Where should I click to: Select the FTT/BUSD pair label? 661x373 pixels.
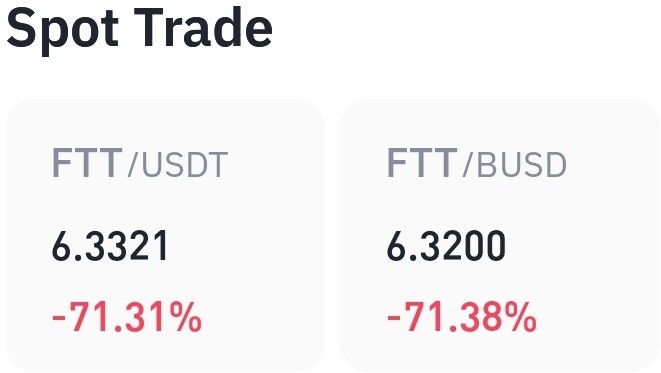pyautogui.click(x=477, y=163)
